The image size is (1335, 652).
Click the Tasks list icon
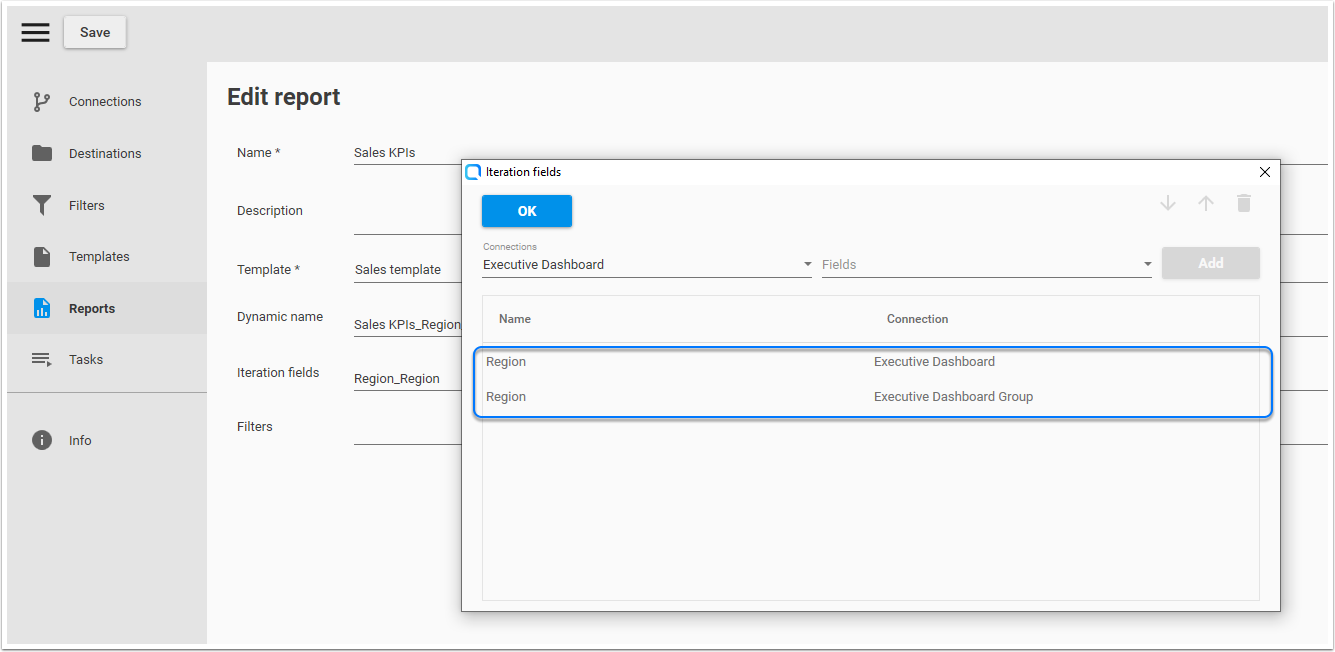[x=42, y=360]
